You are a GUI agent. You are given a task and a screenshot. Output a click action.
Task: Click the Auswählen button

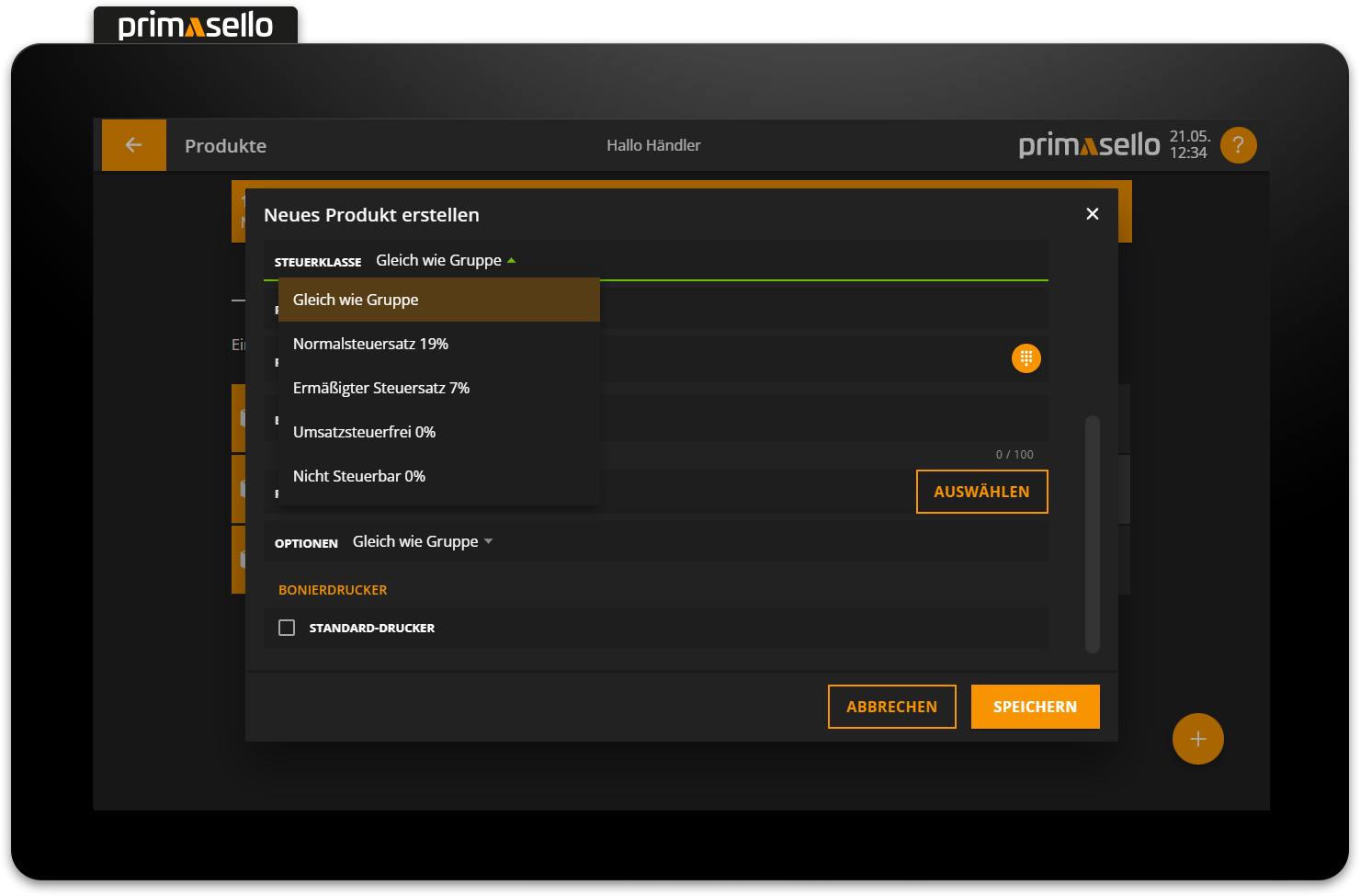point(981,492)
